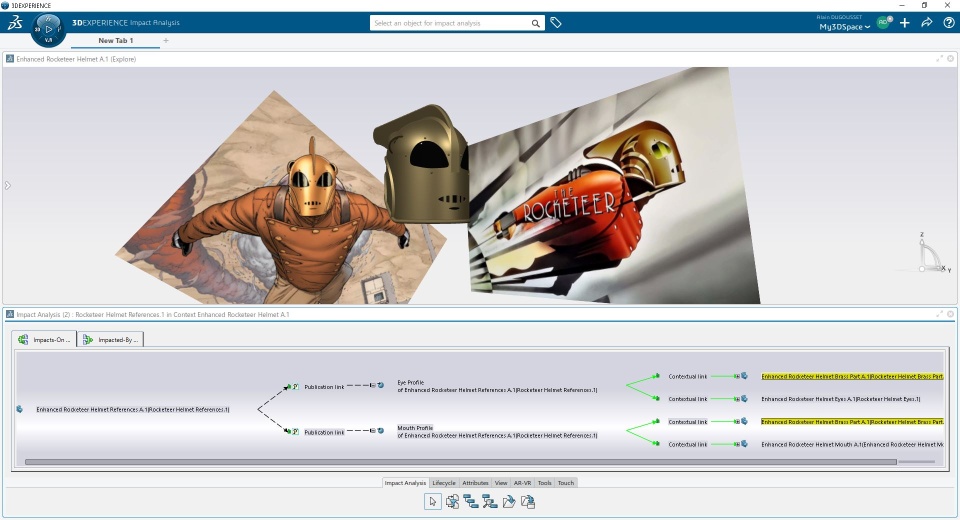Image resolution: width=960 pixels, height=520 pixels.
Task: Open the Attributes toolbar section
Action: pos(475,483)
